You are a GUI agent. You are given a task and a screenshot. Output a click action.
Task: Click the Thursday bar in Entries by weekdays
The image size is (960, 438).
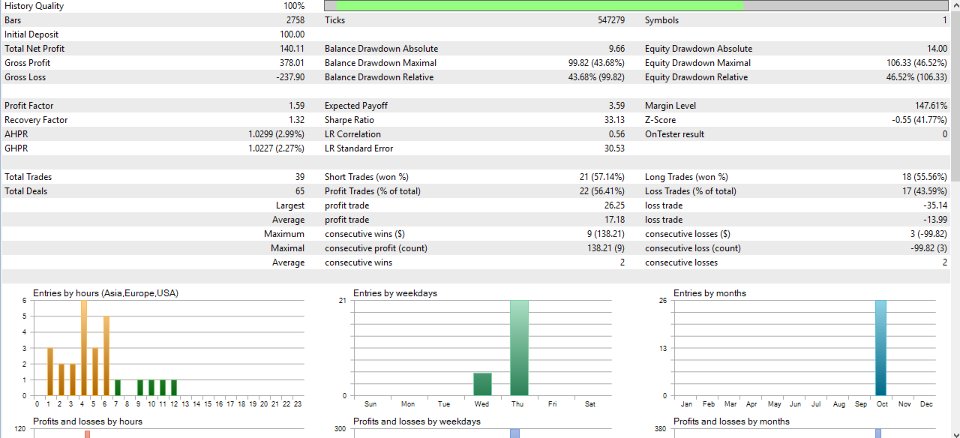pyautogui.click(x=519, y=348)
